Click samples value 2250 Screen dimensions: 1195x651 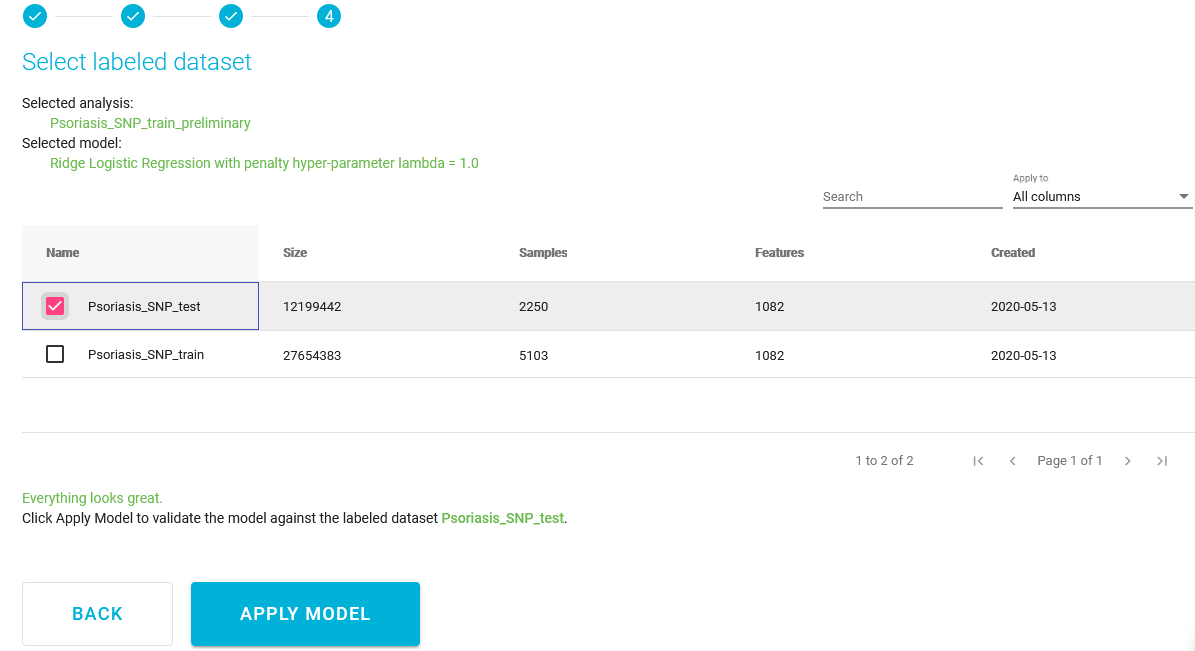tap(533, 306)
